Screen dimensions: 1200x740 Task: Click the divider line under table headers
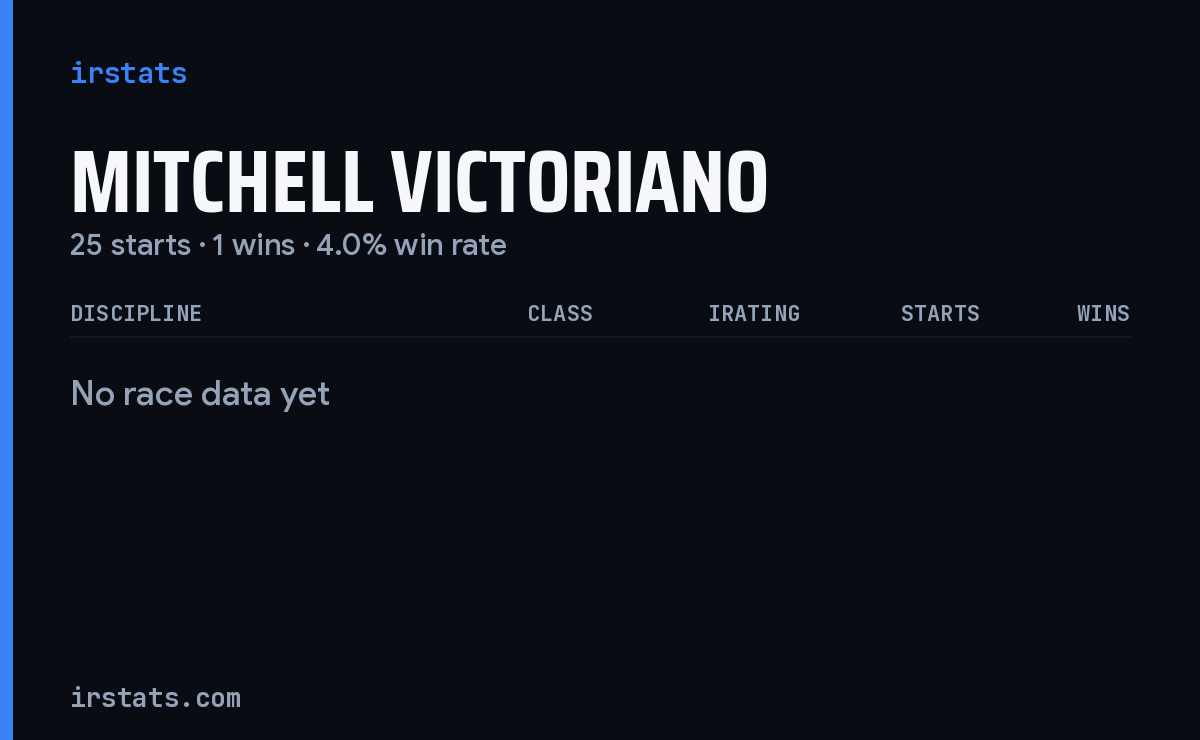(600, 337)
